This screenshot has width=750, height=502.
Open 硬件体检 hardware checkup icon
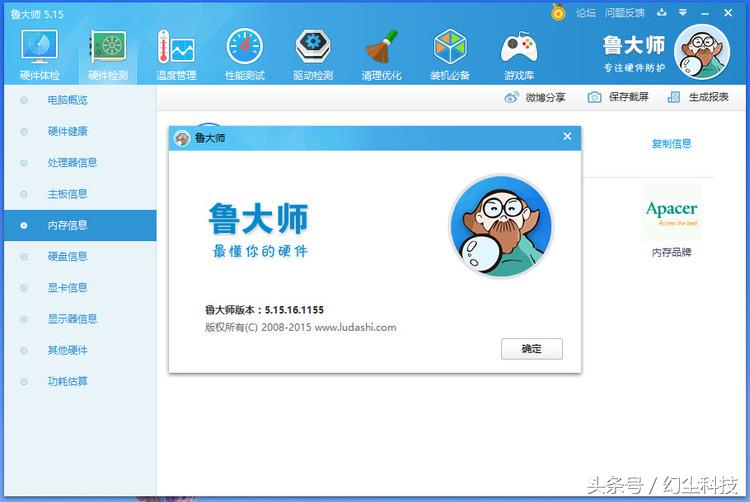click(39, 46)
